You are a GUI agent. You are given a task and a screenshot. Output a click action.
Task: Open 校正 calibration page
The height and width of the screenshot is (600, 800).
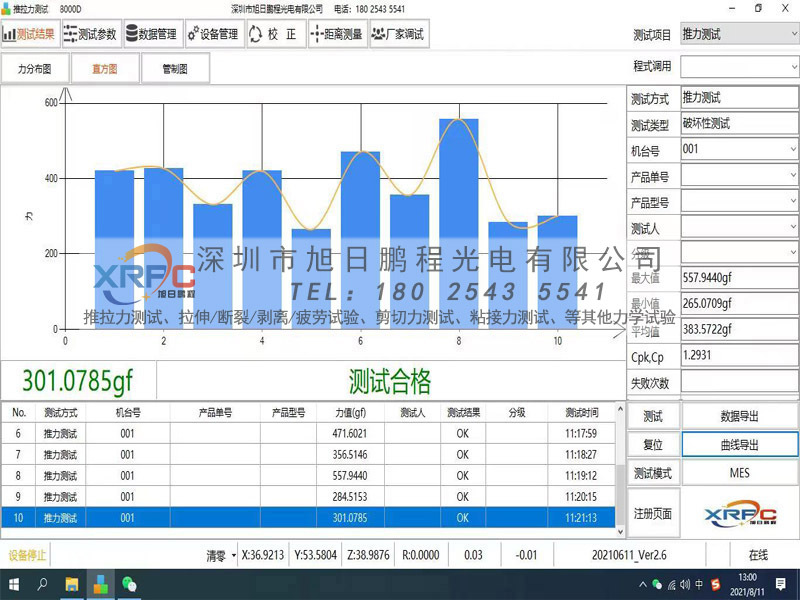tap(276, 34)
